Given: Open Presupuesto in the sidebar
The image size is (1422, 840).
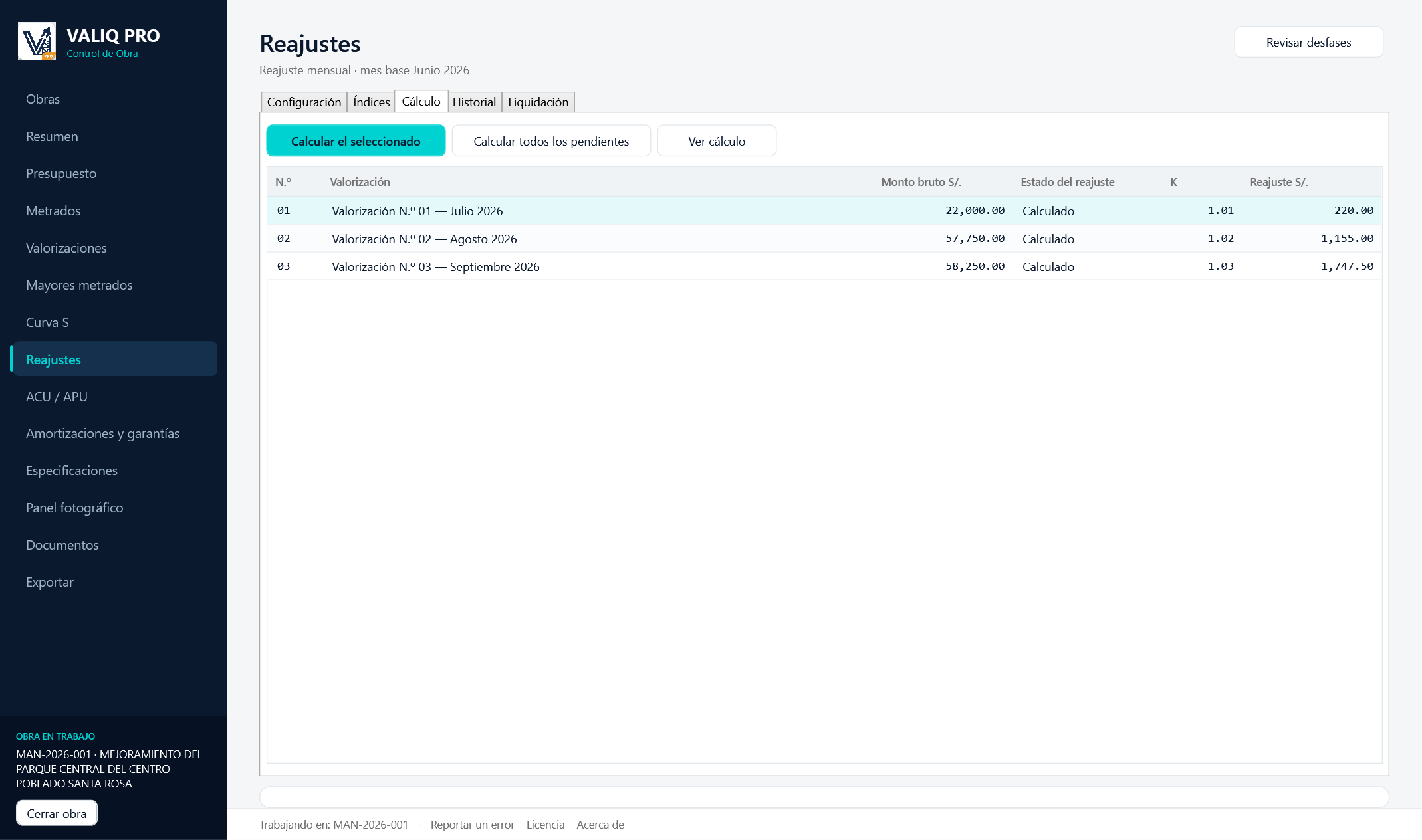Looking at the screenshot, I should (61, 173).
